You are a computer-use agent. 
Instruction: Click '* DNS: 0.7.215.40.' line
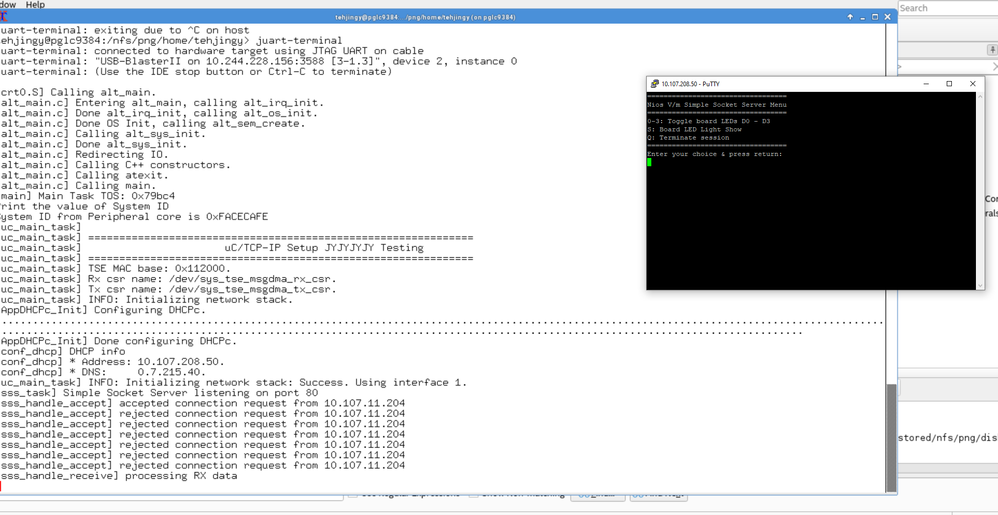point(102,372)
